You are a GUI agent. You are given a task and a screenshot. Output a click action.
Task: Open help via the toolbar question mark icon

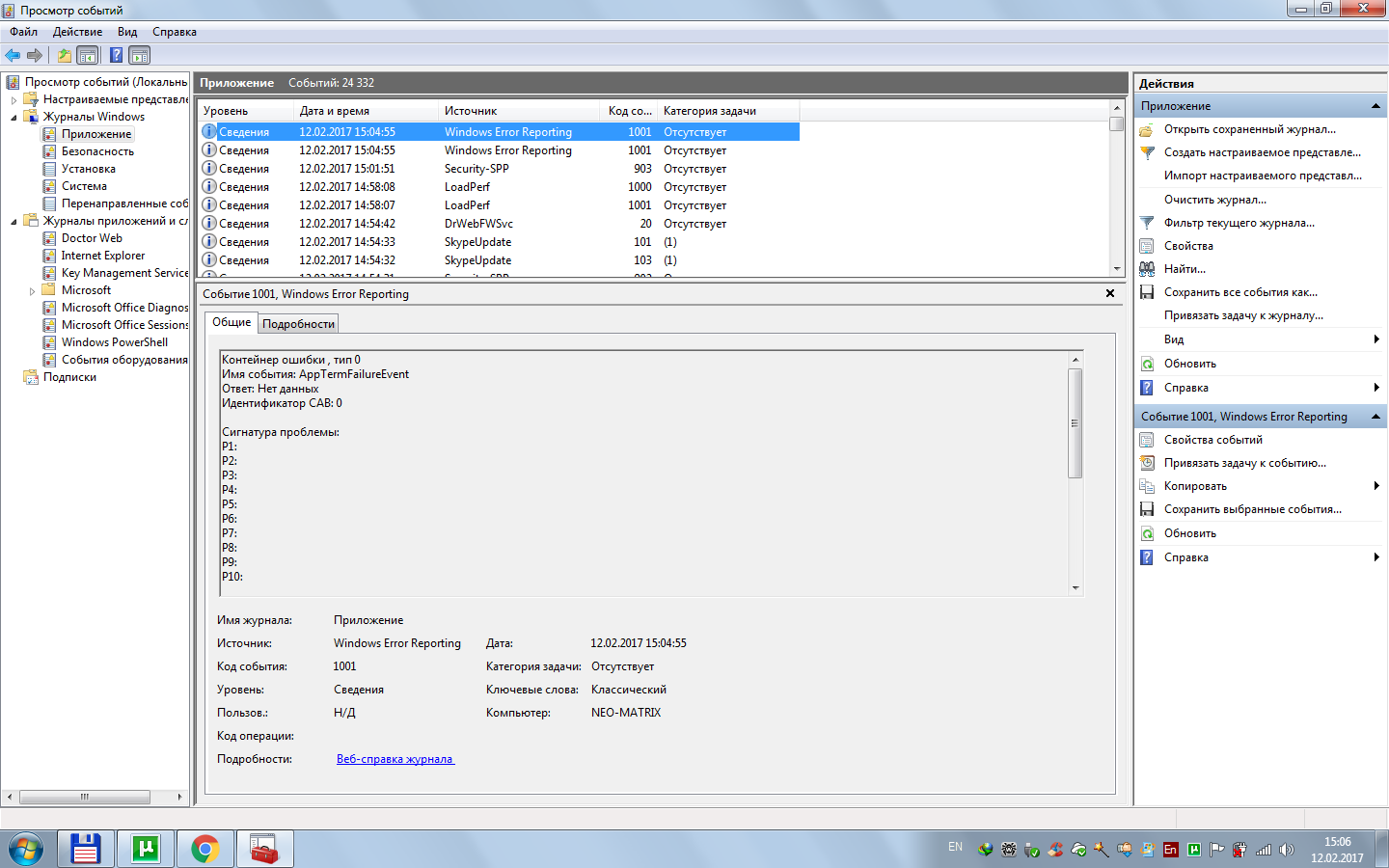tap(116, 55)
